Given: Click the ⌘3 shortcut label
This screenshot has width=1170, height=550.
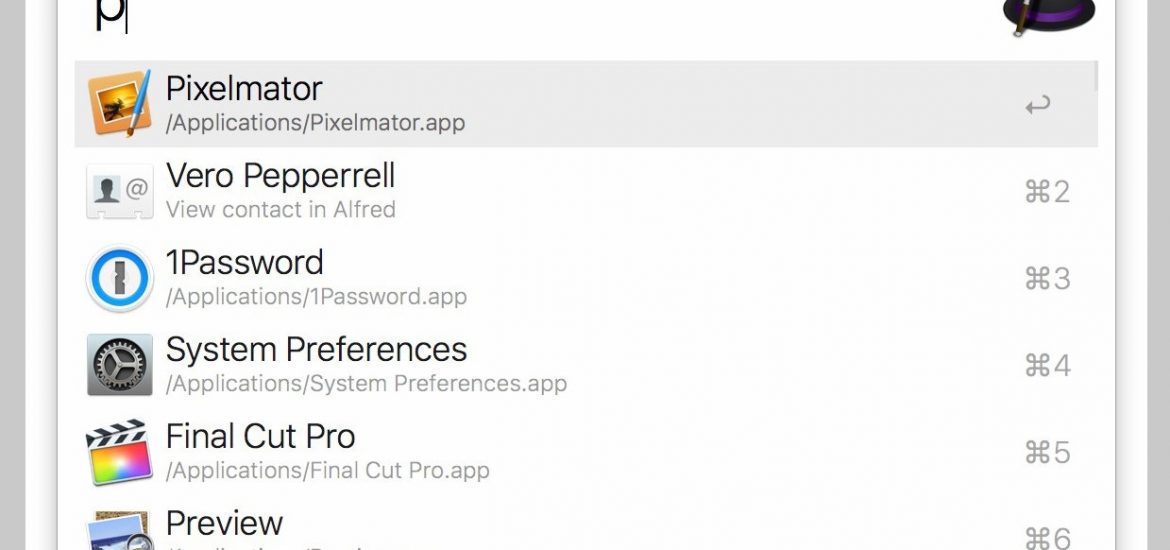Looking at the screenshot, I should (1048, 278).
